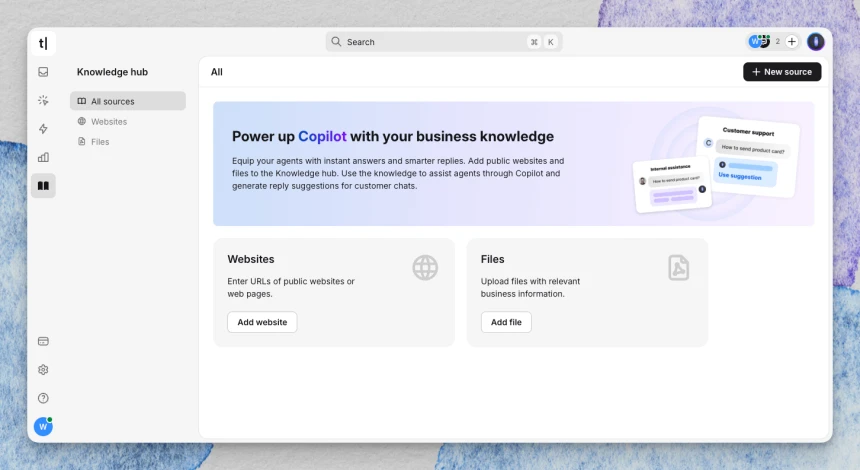Open the Help question mark icon
The width and height of the screenshot is (860, 470).
pyautogui.click(x=43, y=398)
